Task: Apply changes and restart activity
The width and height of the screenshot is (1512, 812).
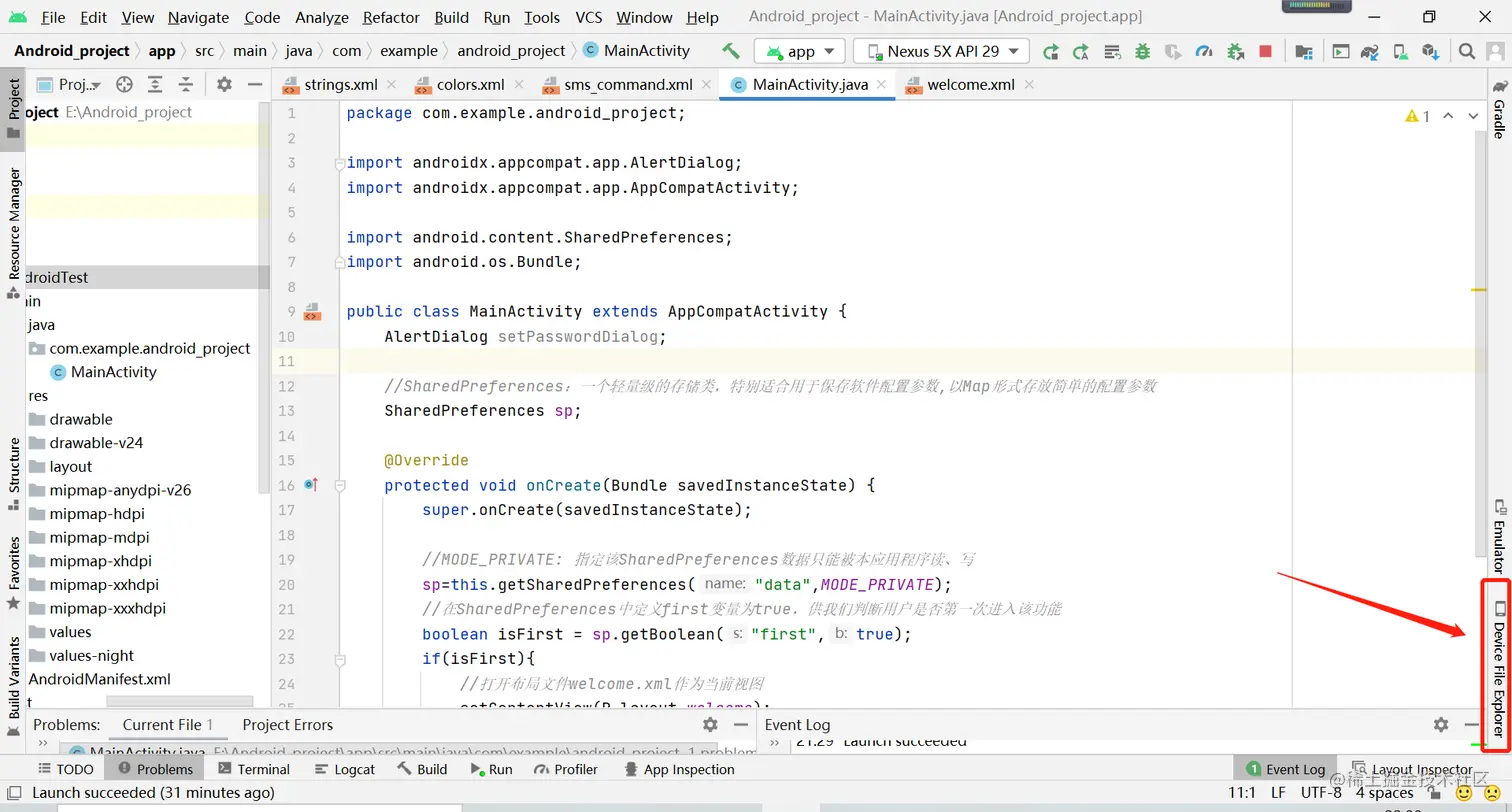Action: pyautogui.click(x=1051, y=50)
